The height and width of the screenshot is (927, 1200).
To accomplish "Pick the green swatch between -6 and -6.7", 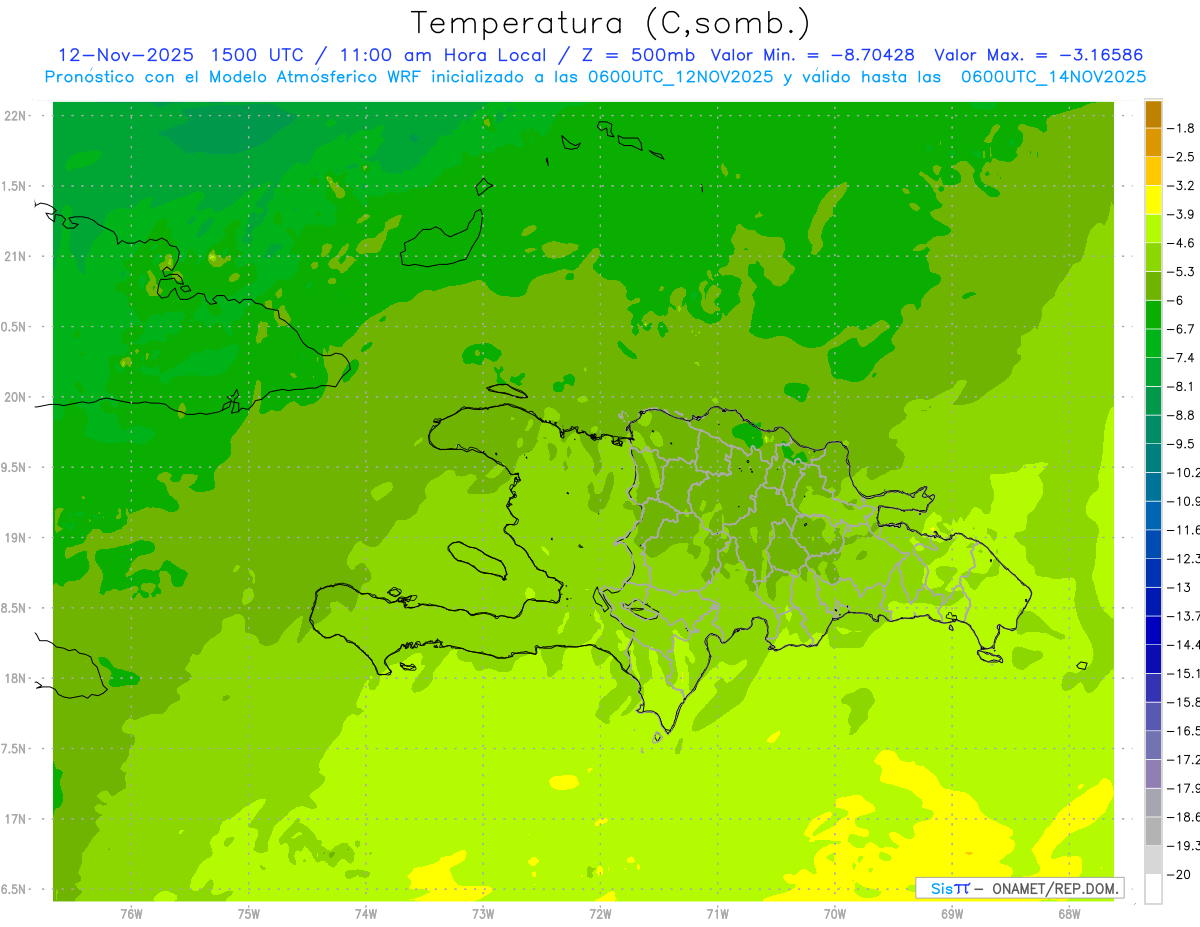I will pyautogui.click(x=1153, y=315).
